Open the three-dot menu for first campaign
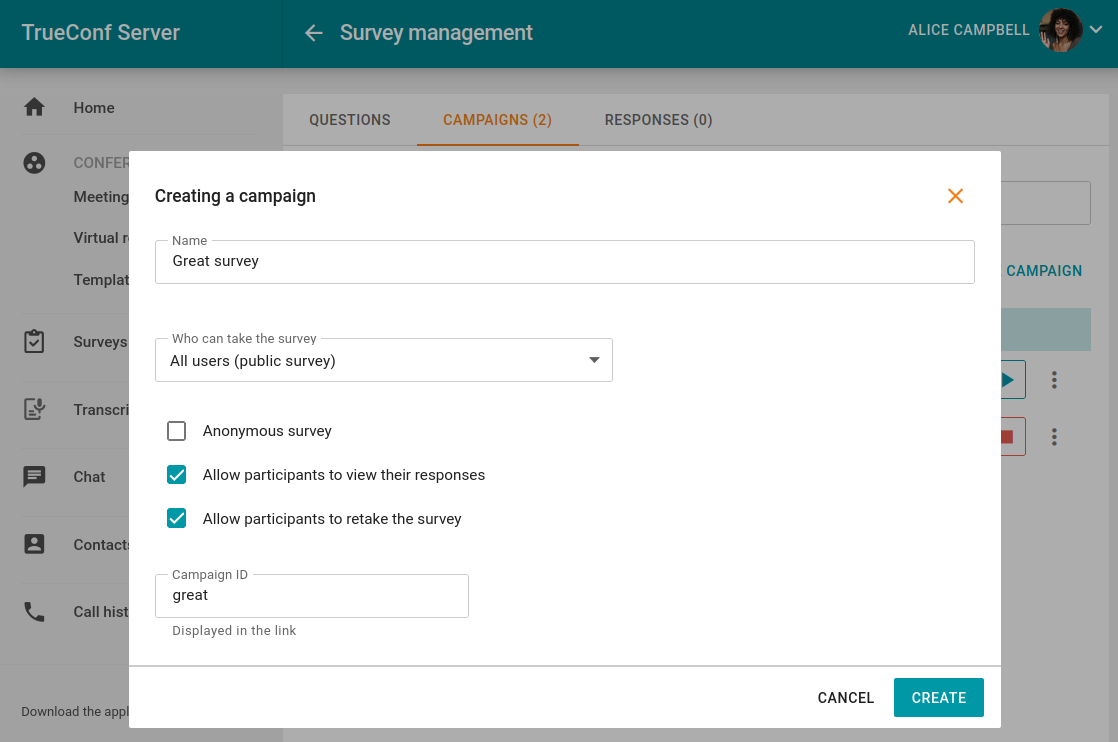1118x742 pixels. (1054, 380)
